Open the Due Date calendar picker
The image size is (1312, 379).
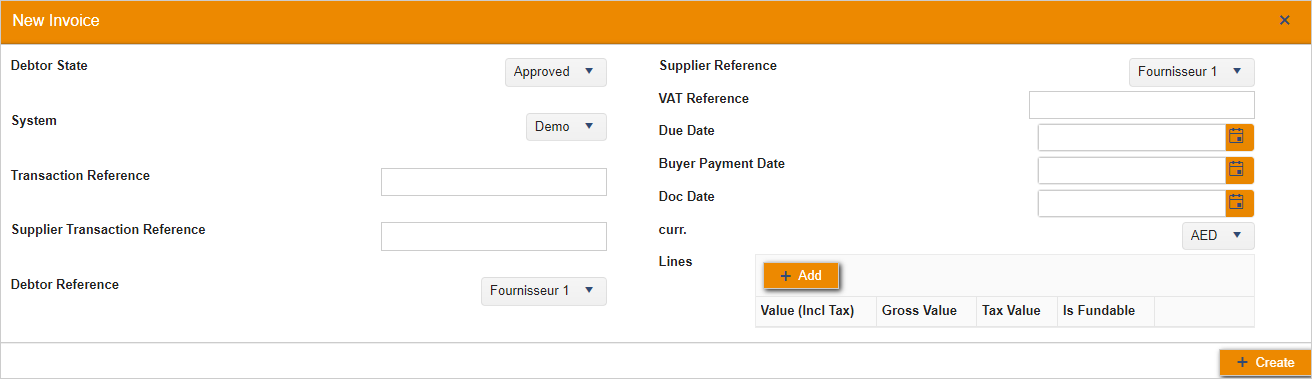pos(1239,138)
